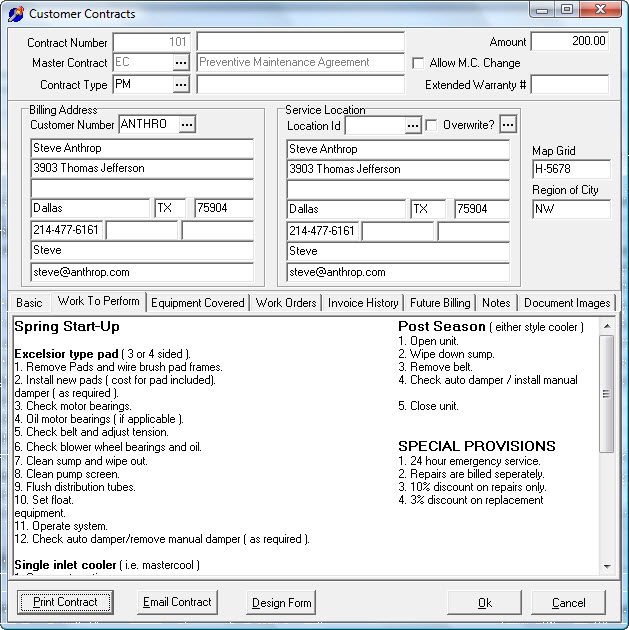The width and height of the screenshot is (629, 630).
Task: Click billing contact field Steve
Action: tap(142, 250)
